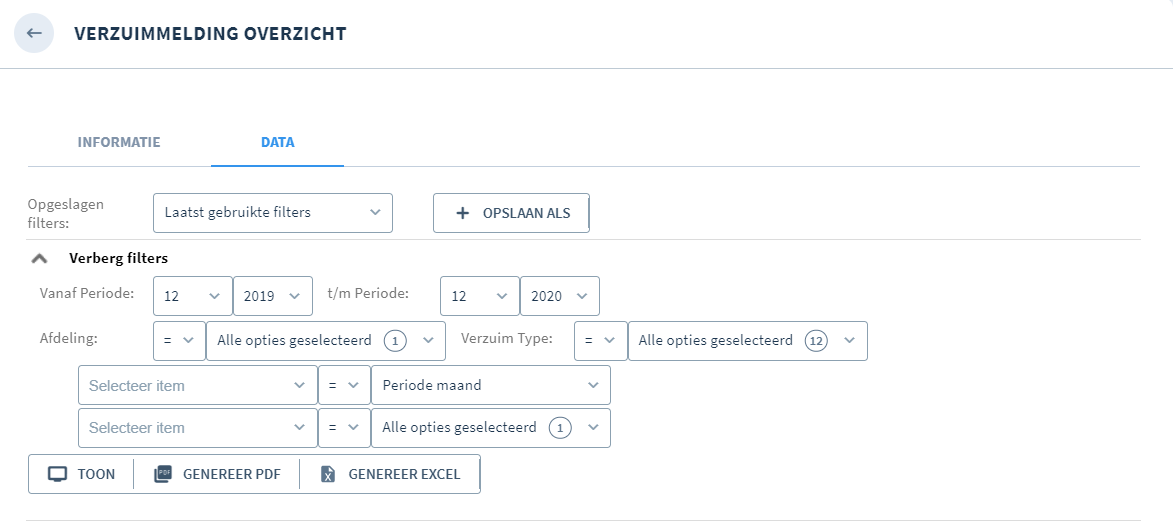1173x521 pixels.
Task: Click the monitor icon beside Toon
Action: coord(58,475)
